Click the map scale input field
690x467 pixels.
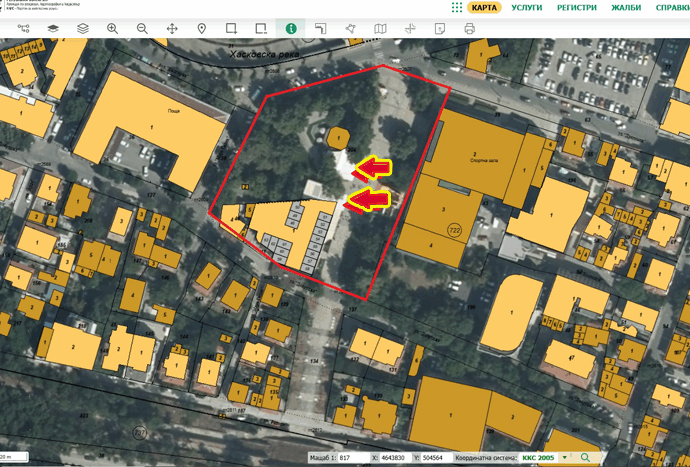pos(353,457)
